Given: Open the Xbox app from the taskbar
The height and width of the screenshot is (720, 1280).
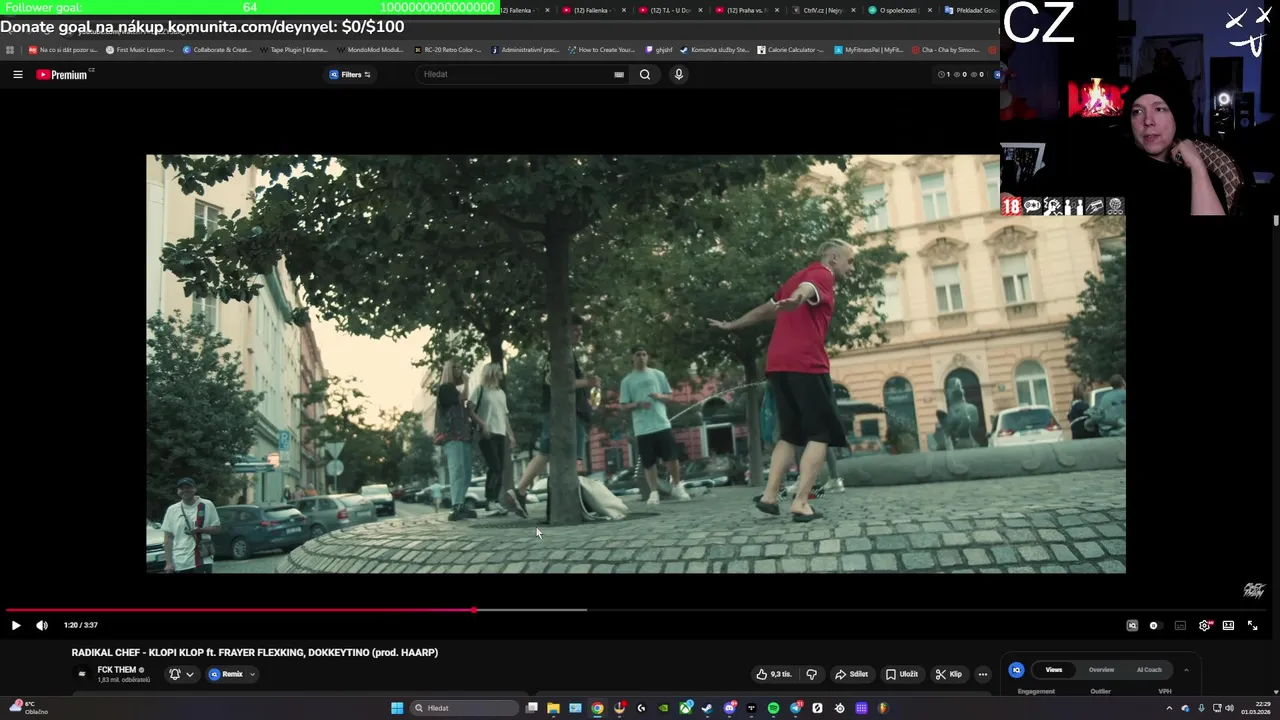Looking at the screenshot, I should pos(685,708).
